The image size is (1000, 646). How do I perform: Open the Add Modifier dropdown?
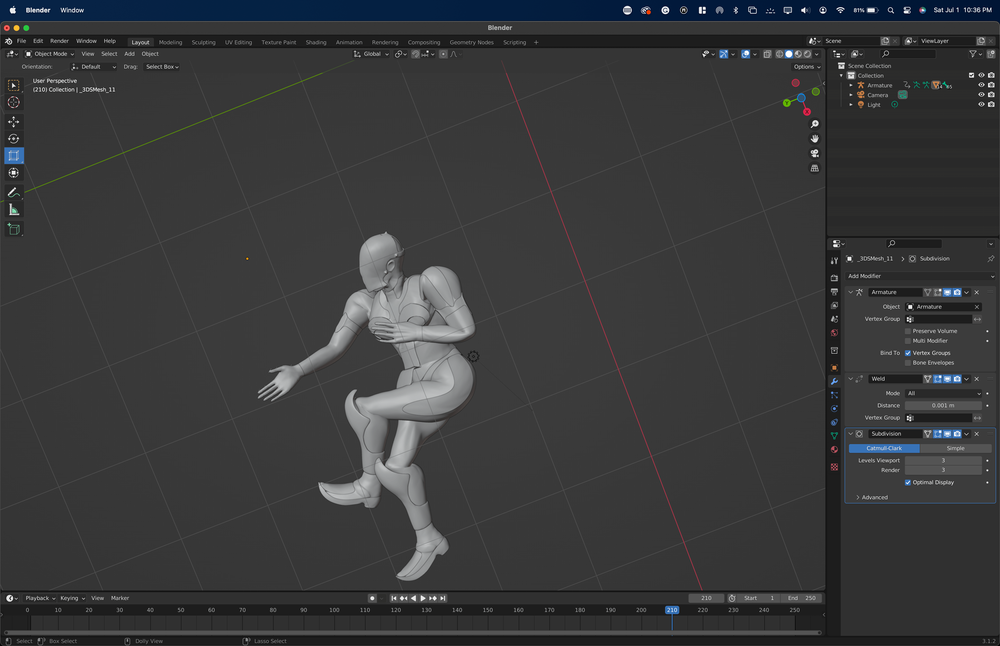coord(920,276)
